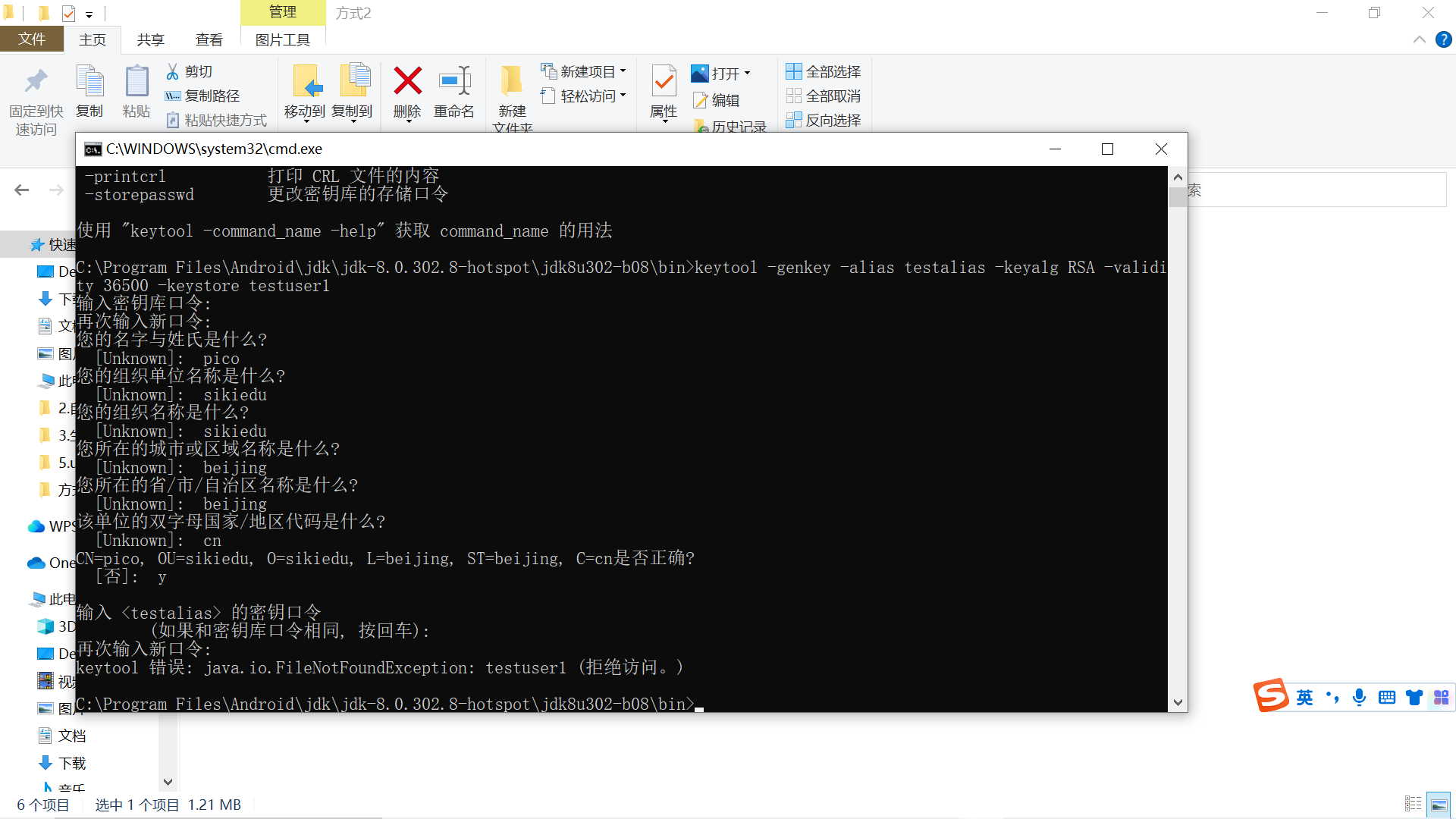This screenshot has height=819, width=1456.
Task: Toggle Sogou punctuation mode
Action: [1332, 697]
